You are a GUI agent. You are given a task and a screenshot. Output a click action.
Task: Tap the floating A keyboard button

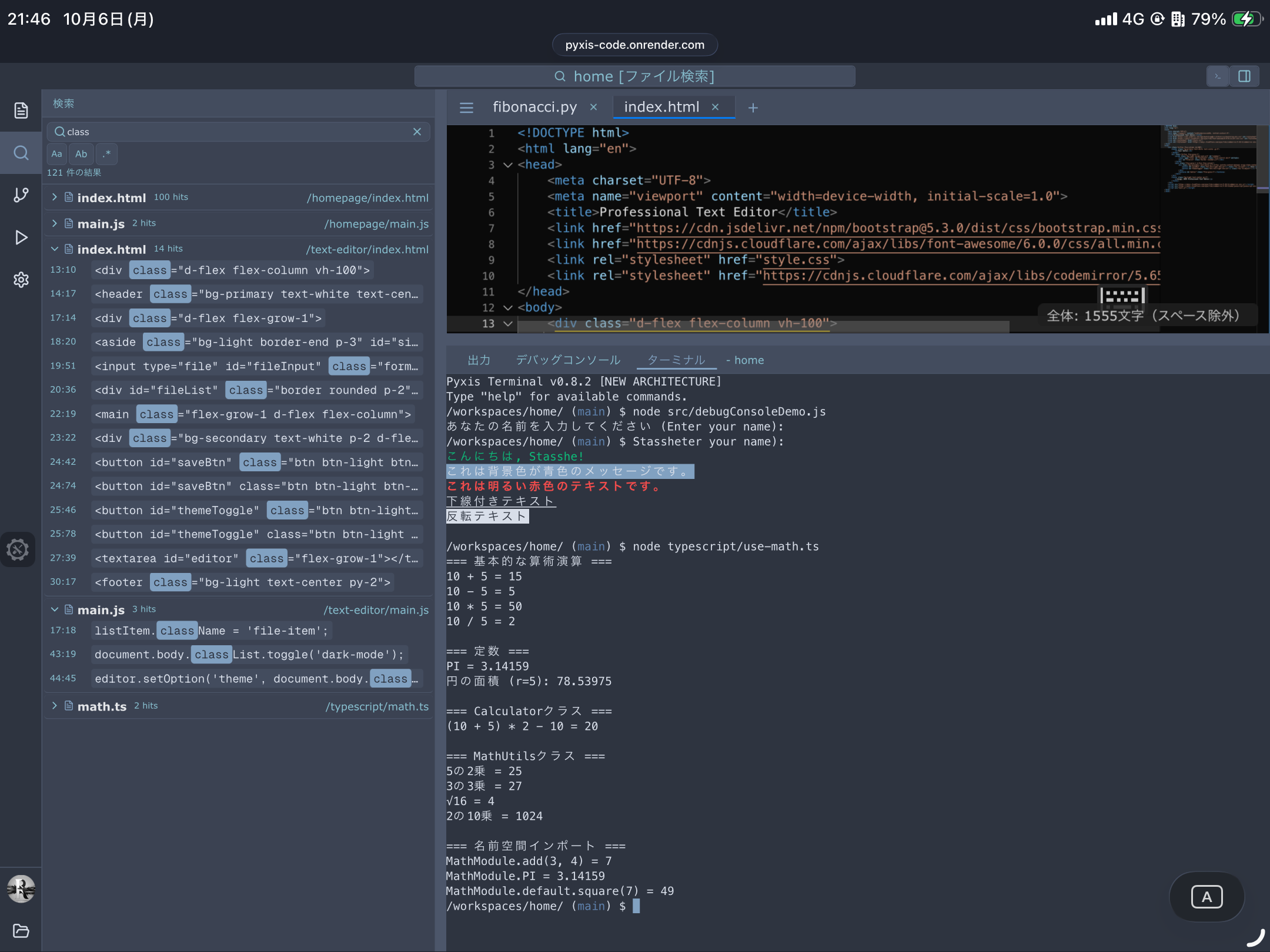pyautogui.click(x=1206, y=896)
